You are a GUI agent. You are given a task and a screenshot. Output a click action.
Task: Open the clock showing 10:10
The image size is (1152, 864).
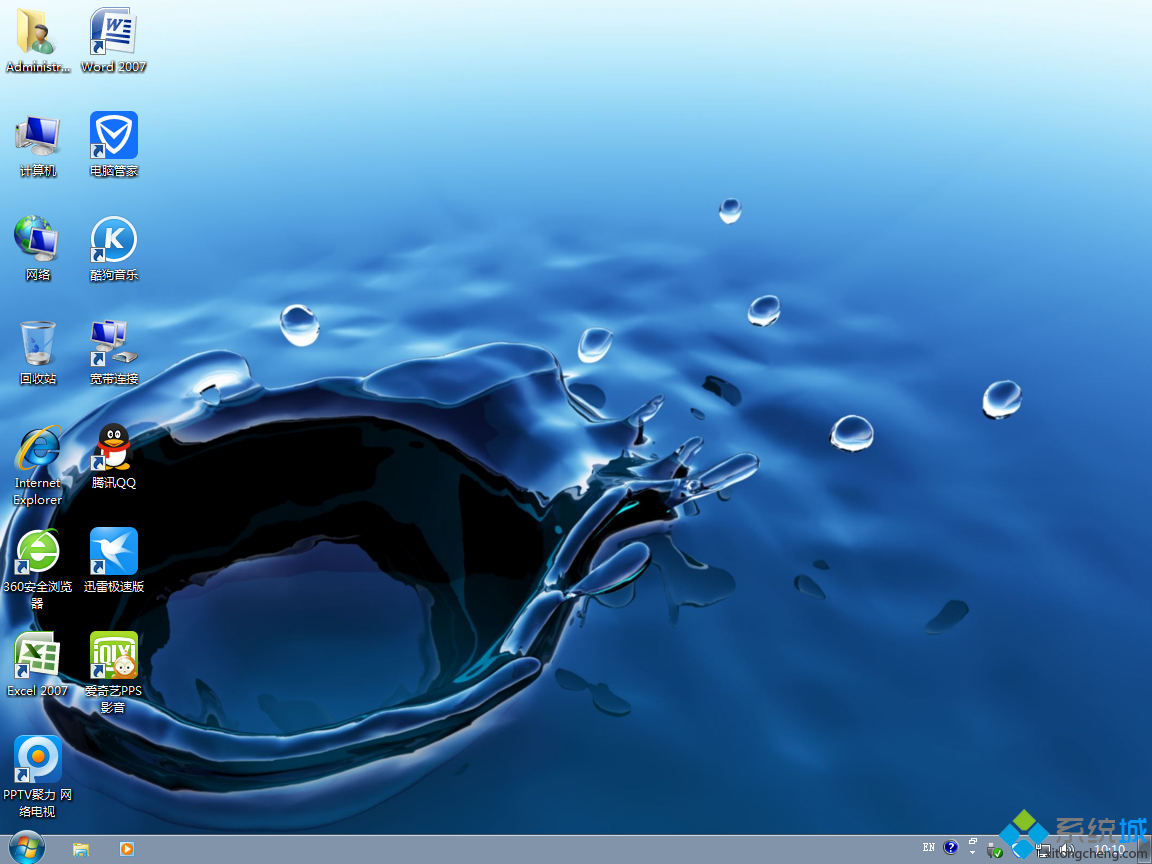tap(1112, 847)
